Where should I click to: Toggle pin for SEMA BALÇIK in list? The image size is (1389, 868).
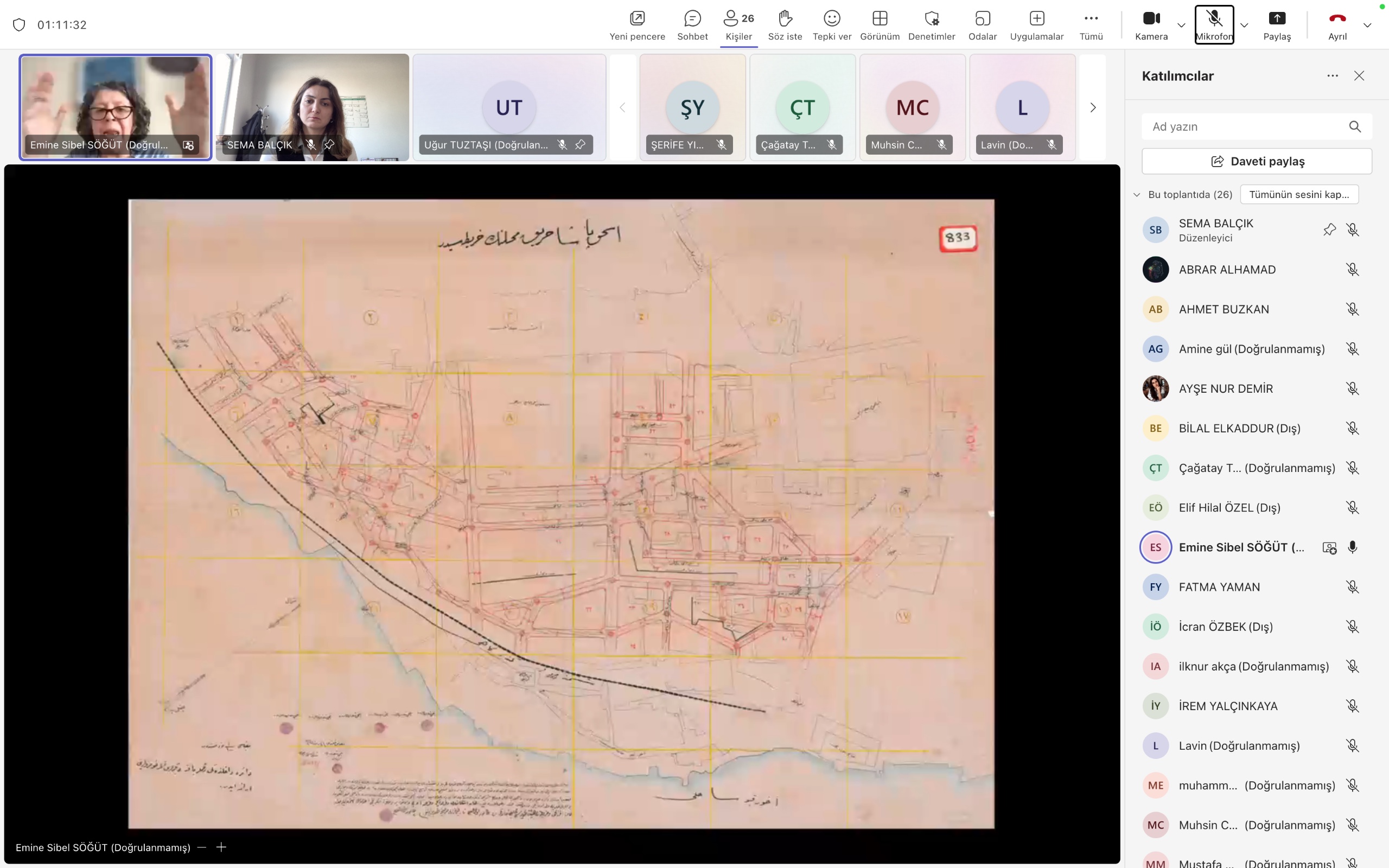pos(1329,229)
